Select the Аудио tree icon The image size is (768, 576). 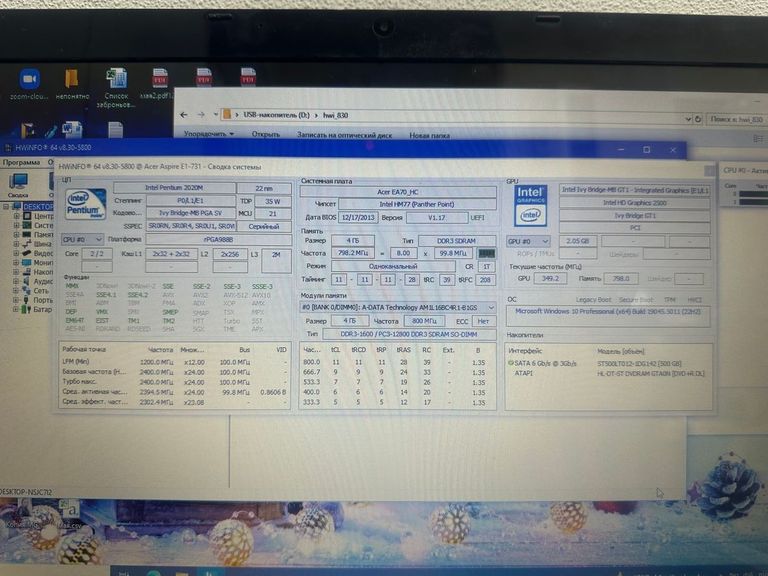[27, 281]
